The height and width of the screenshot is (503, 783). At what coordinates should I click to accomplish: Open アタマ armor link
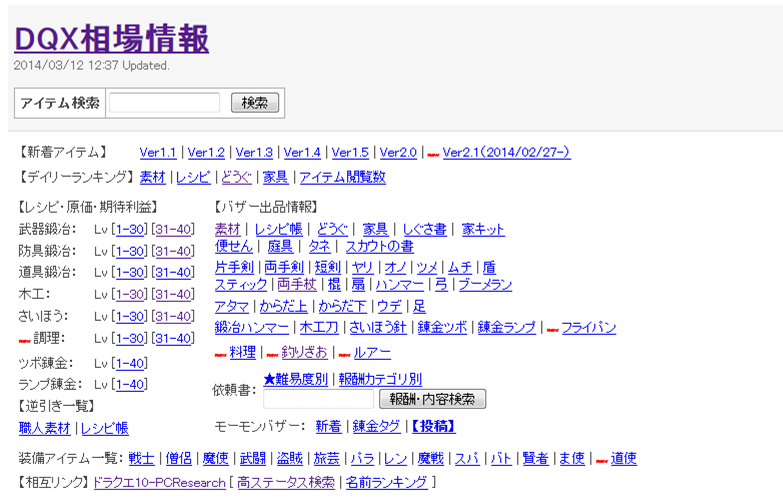pos(232,306)
